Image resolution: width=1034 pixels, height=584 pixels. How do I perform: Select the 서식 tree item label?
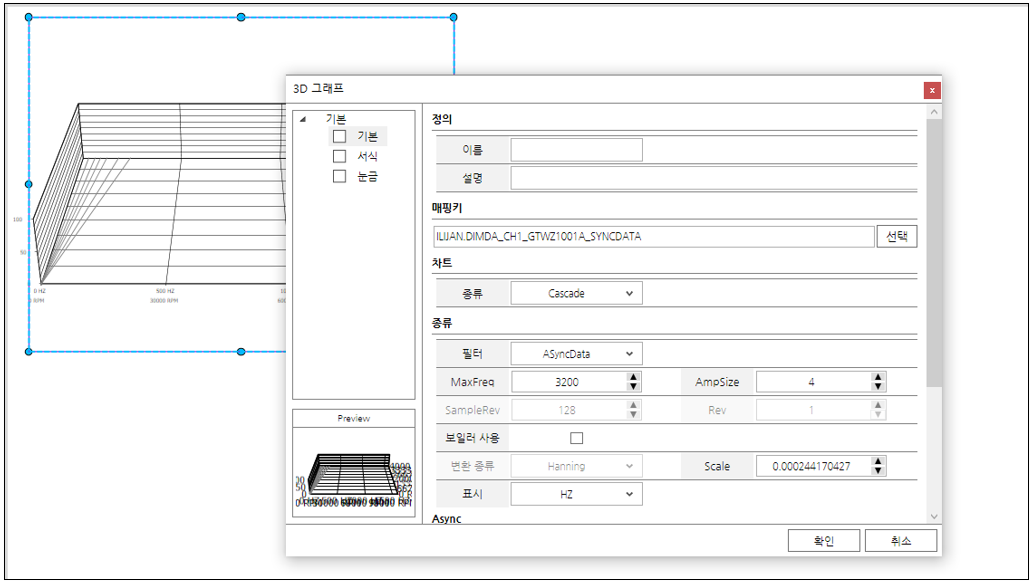[x=367, y=156]
